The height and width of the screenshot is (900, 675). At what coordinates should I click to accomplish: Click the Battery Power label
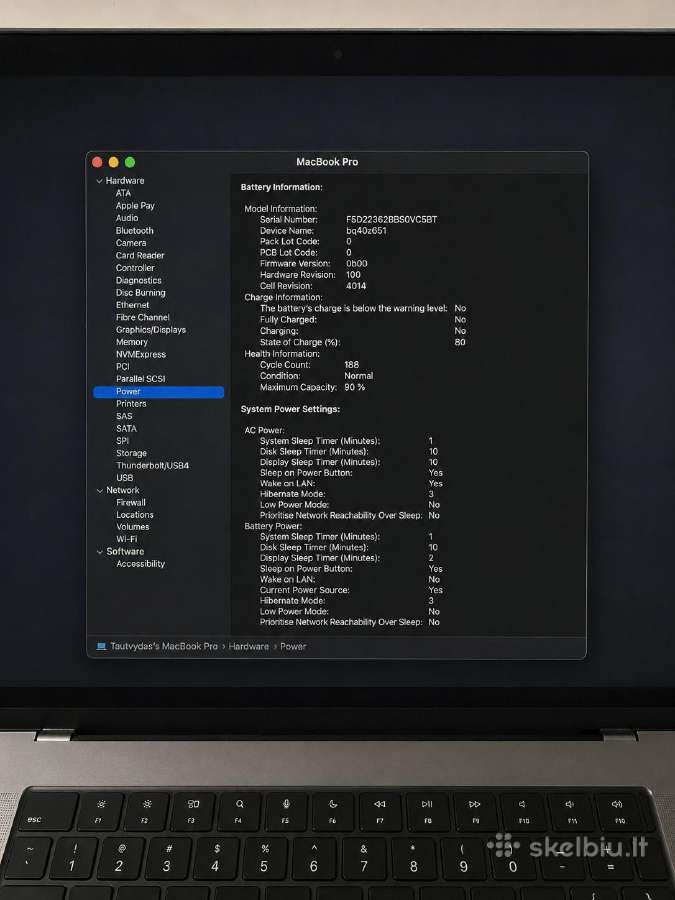pos(273,526)
